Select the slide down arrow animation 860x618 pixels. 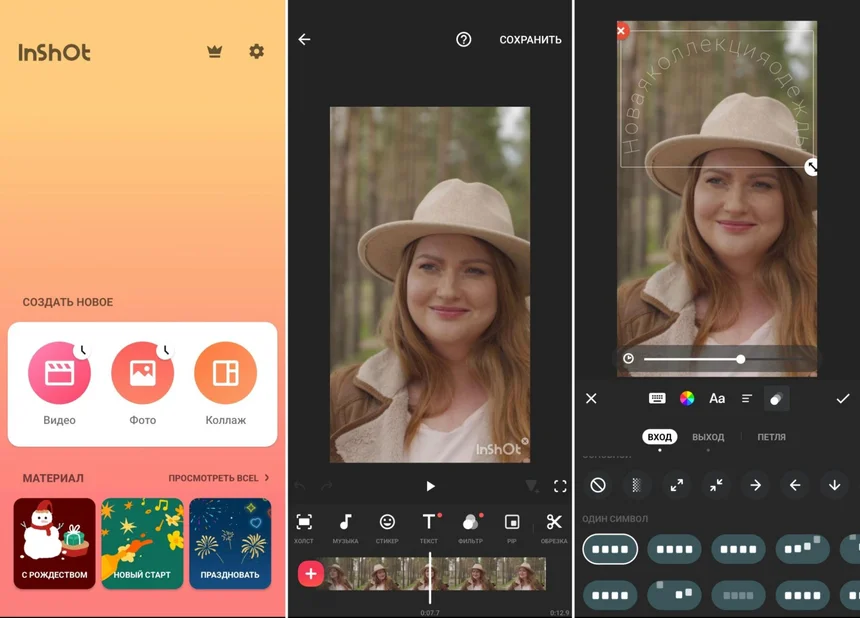click(x=835, y=485)
